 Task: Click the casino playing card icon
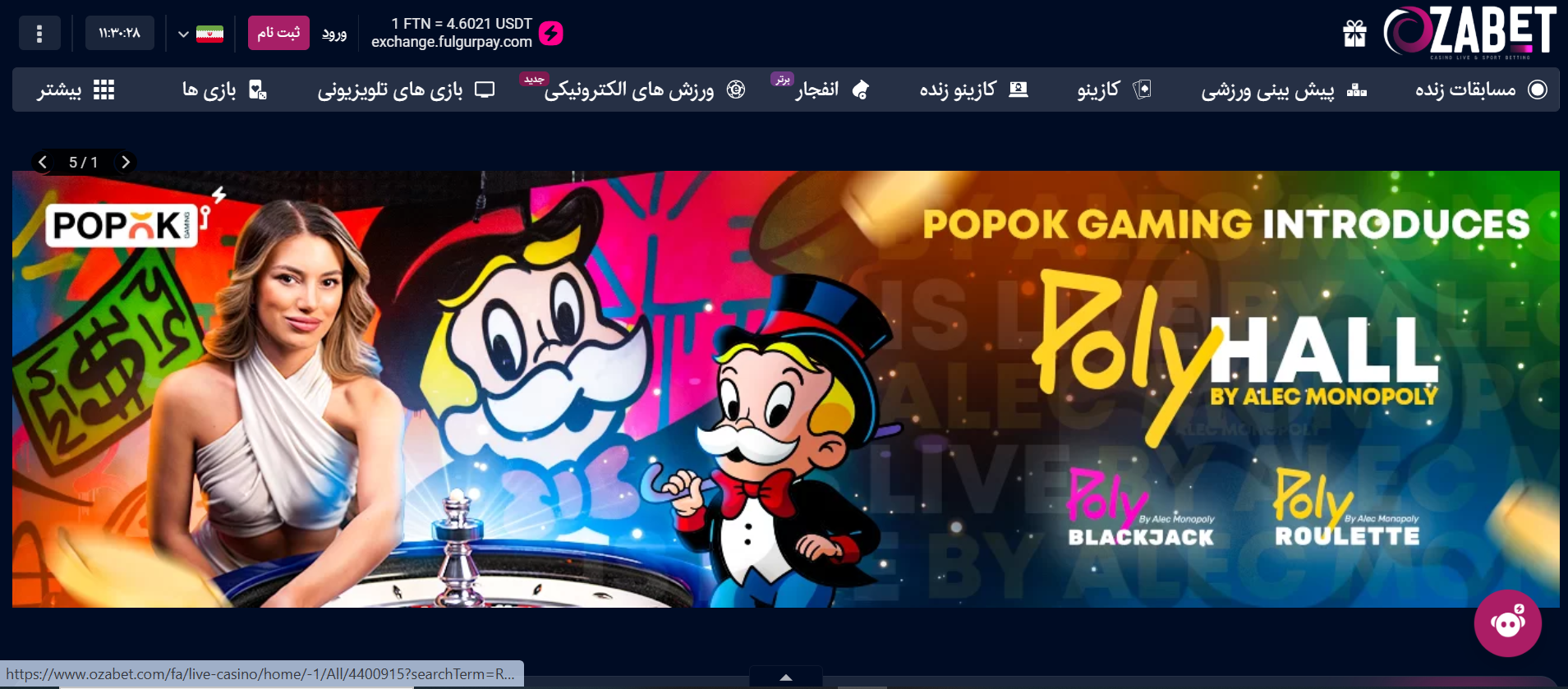(1142, 90)
